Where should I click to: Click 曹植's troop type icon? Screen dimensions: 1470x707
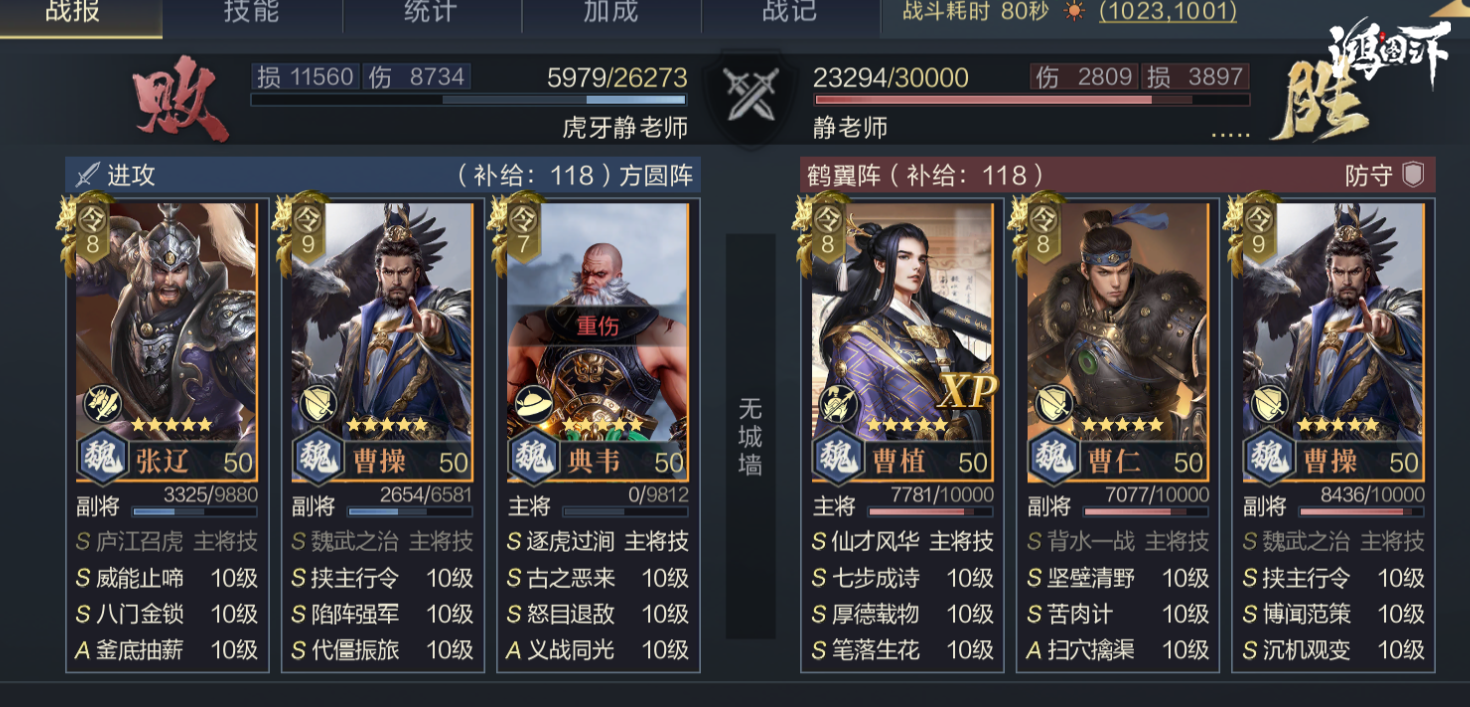point(836,405)
